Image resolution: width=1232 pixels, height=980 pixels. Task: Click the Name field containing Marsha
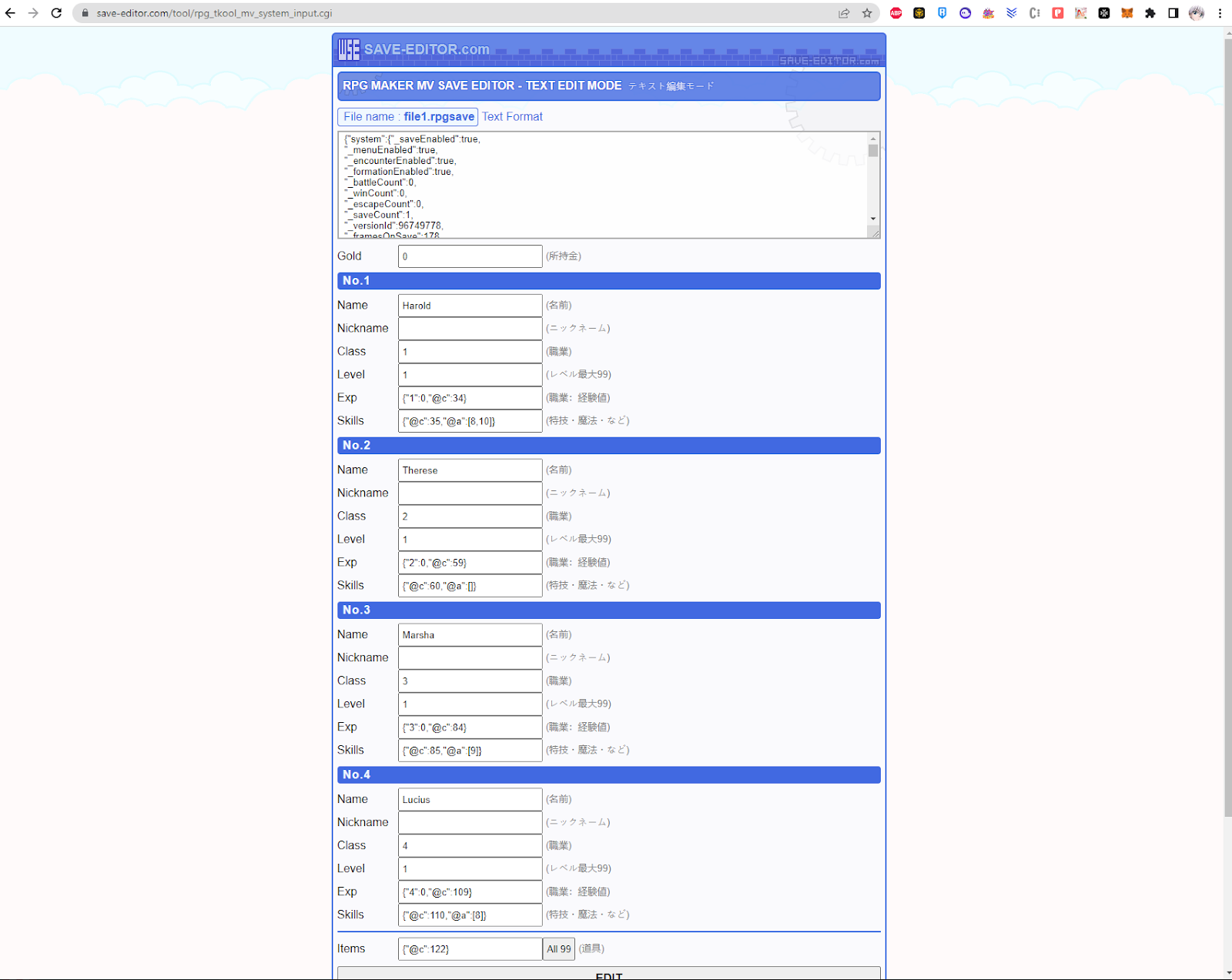point(470,635)
